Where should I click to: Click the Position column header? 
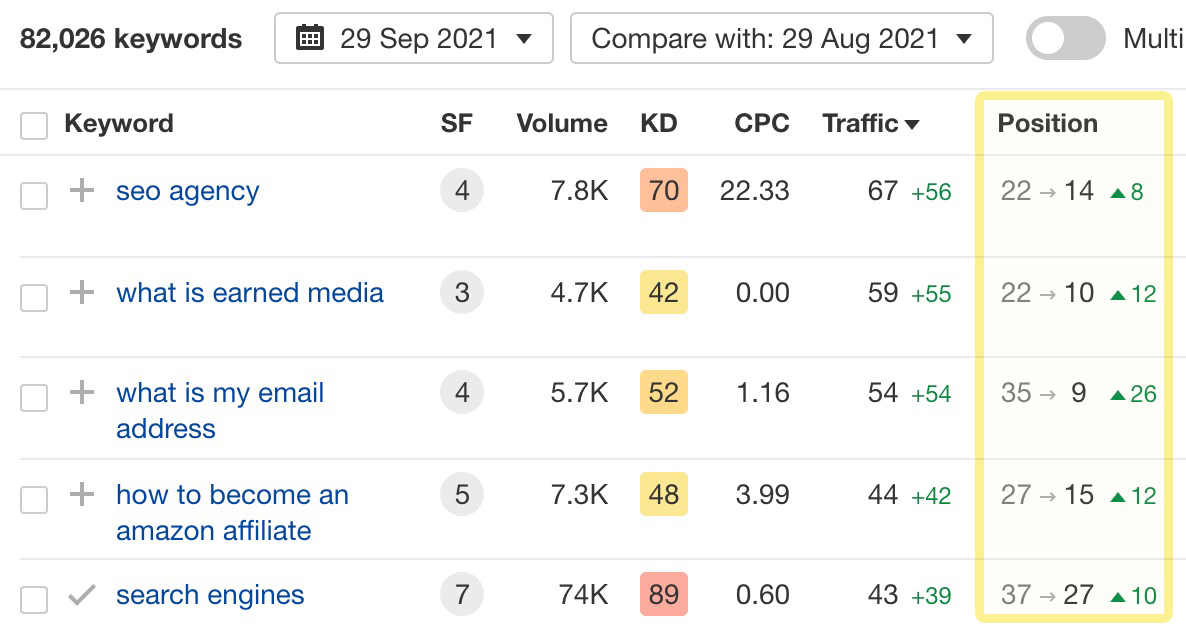[x=1047, y=123]
